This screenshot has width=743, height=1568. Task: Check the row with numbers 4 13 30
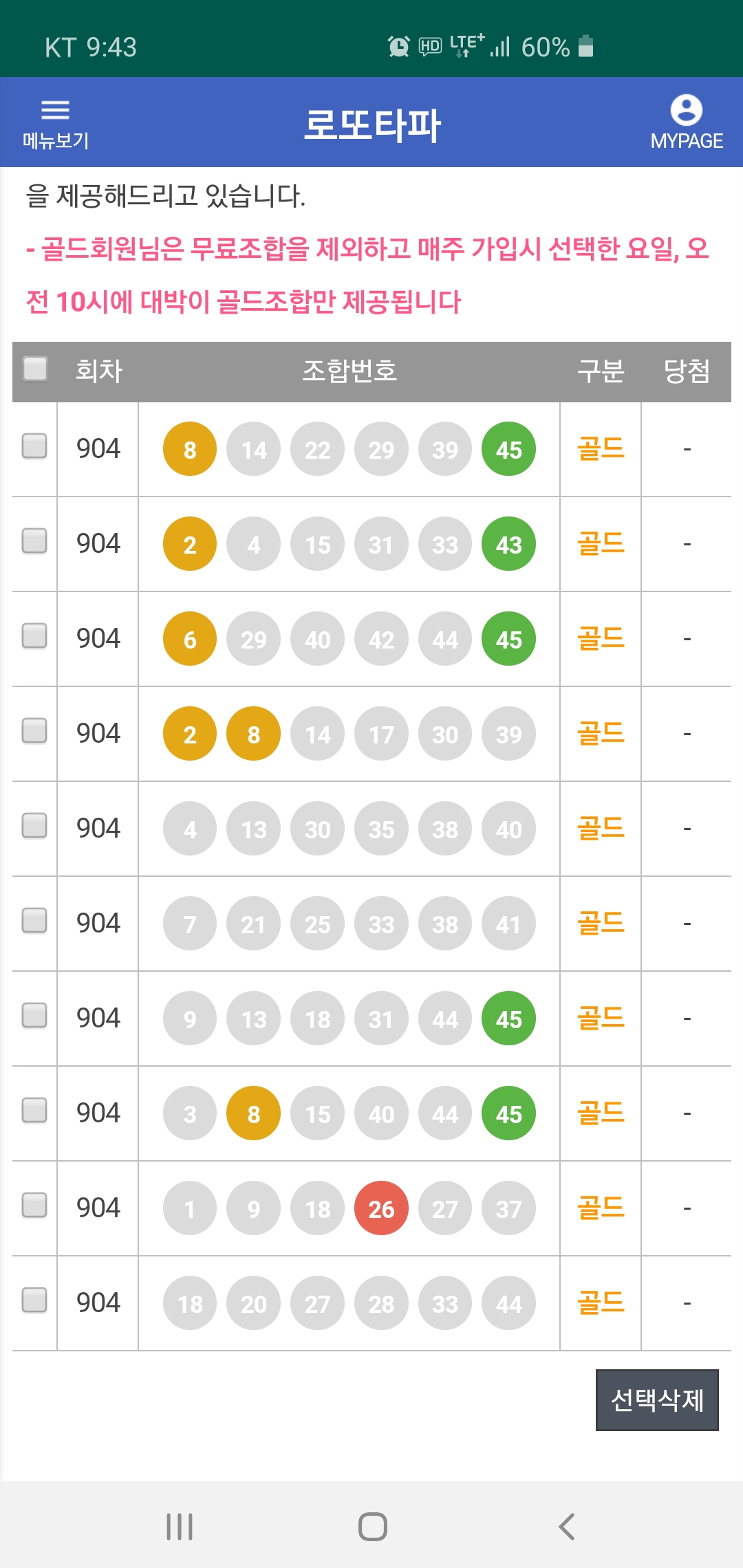click(34, 825)
